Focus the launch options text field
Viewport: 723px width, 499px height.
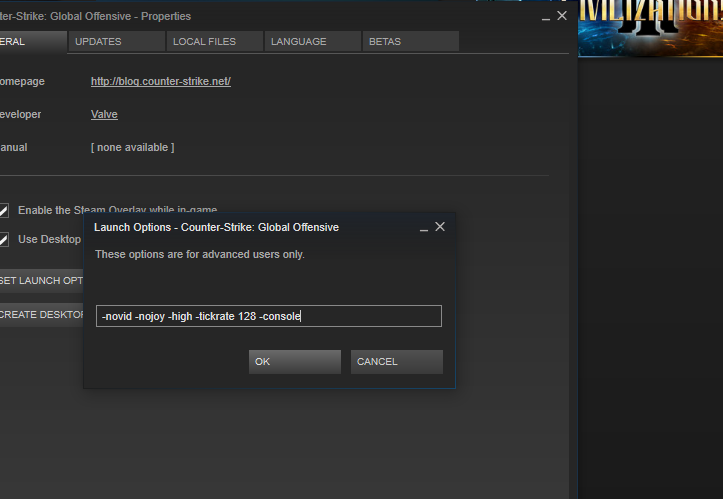(268, 316)
